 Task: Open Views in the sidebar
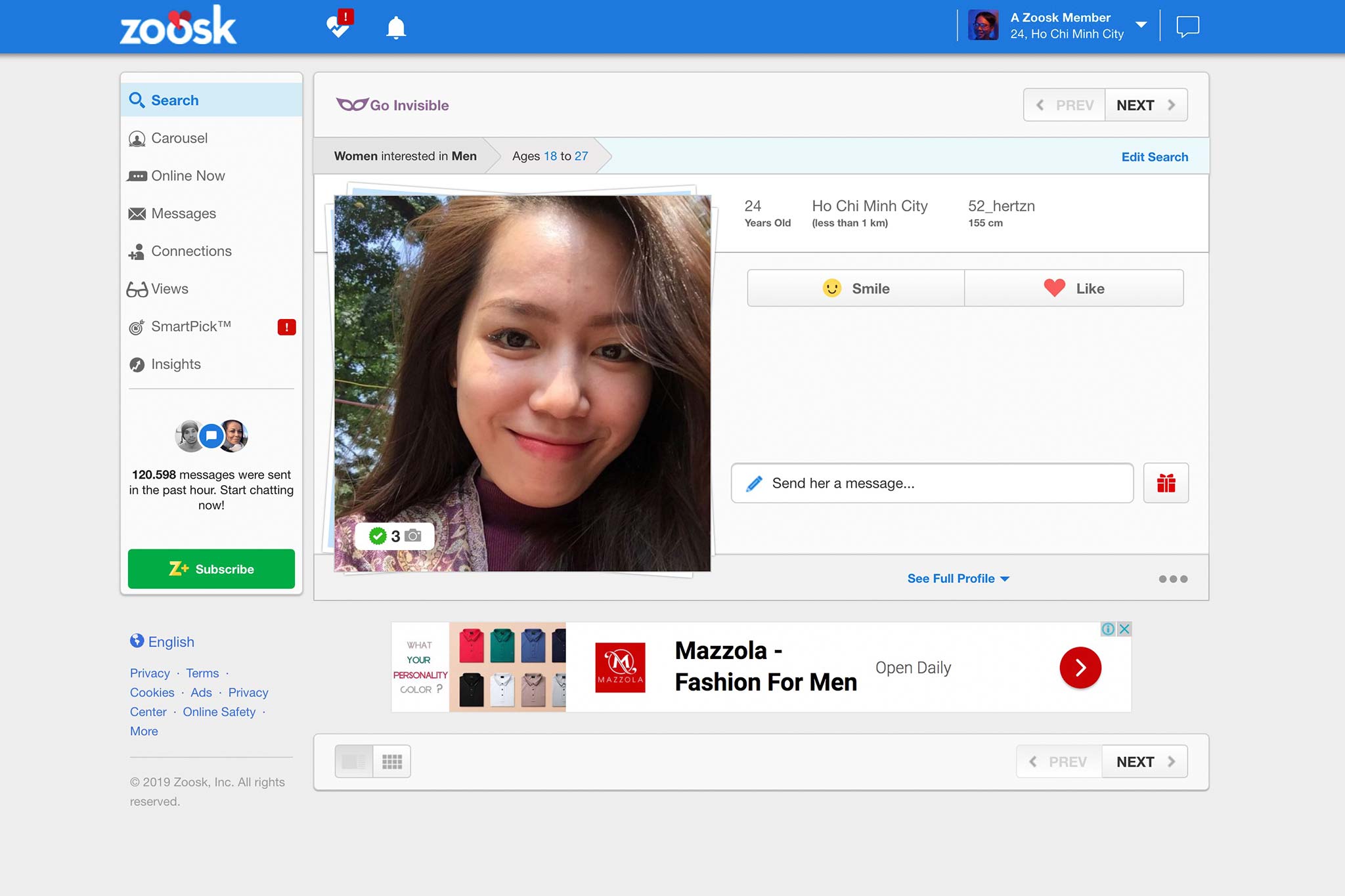[x=211, y=289]
